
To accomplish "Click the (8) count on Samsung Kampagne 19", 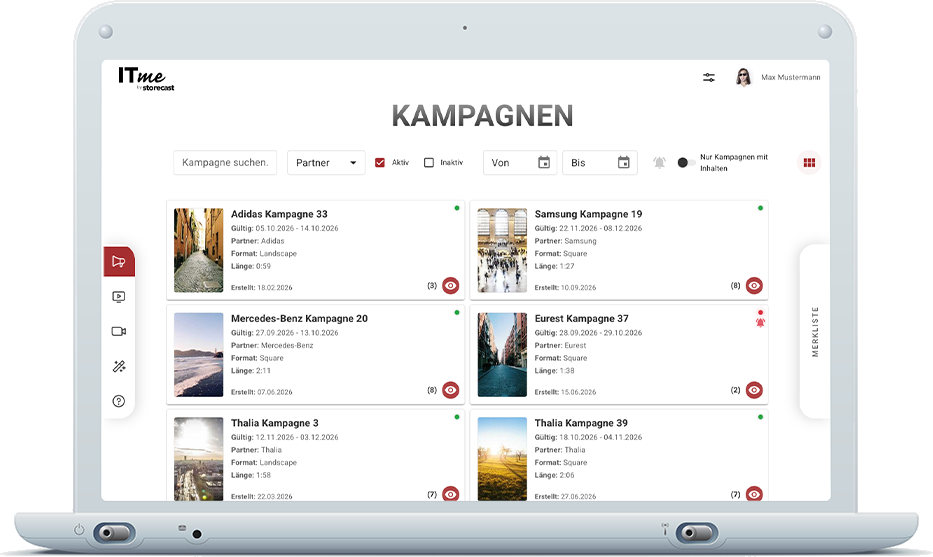I will point(735,286).
